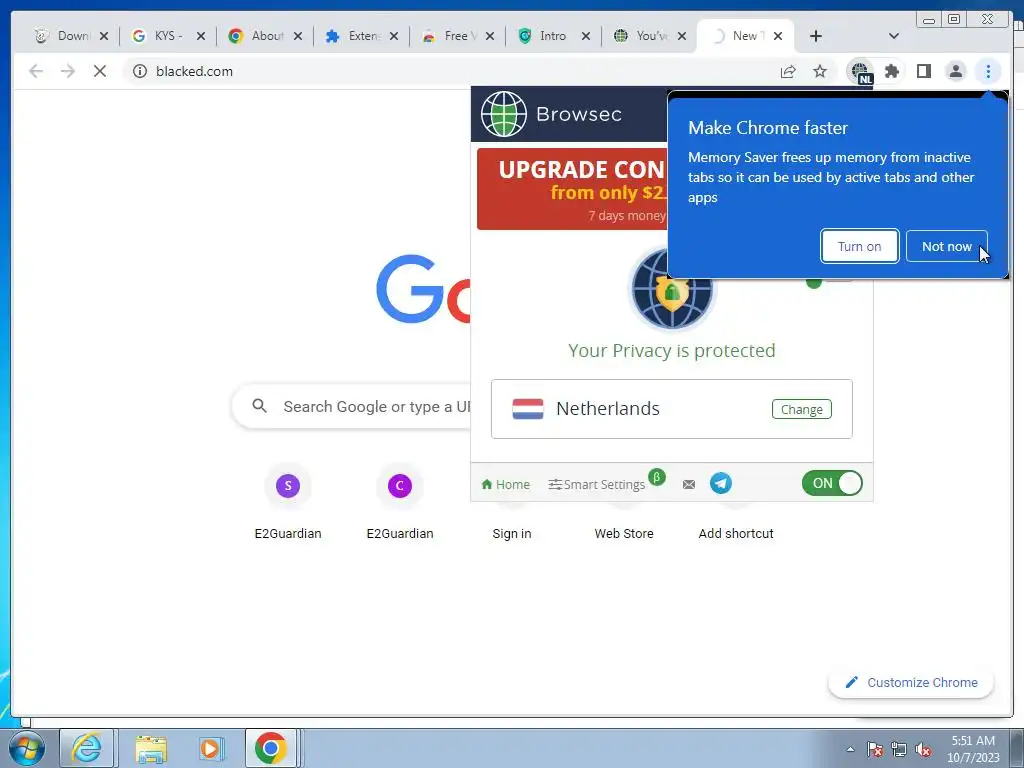This screenshot has height=768, width=1024.
Task: Click the Netherlands flag icon
Action: coord(528,409)
